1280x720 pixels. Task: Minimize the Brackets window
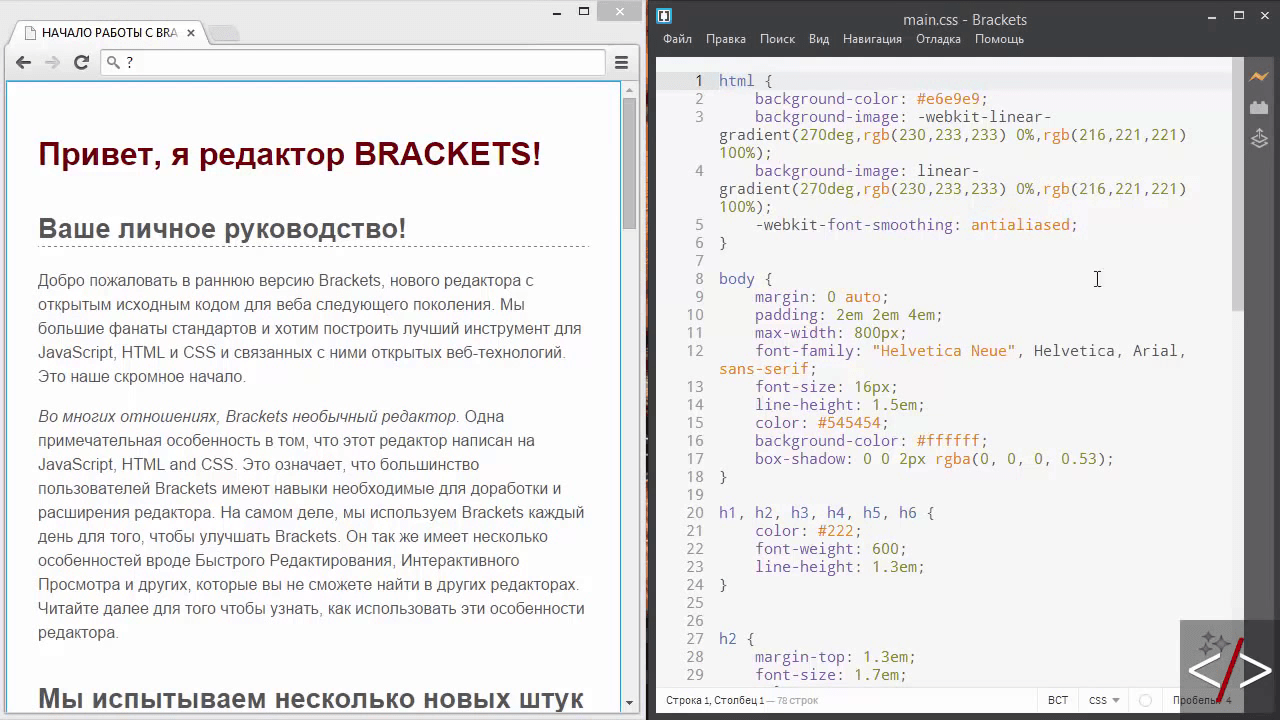pyautogui.click(x=1210, y=15)
